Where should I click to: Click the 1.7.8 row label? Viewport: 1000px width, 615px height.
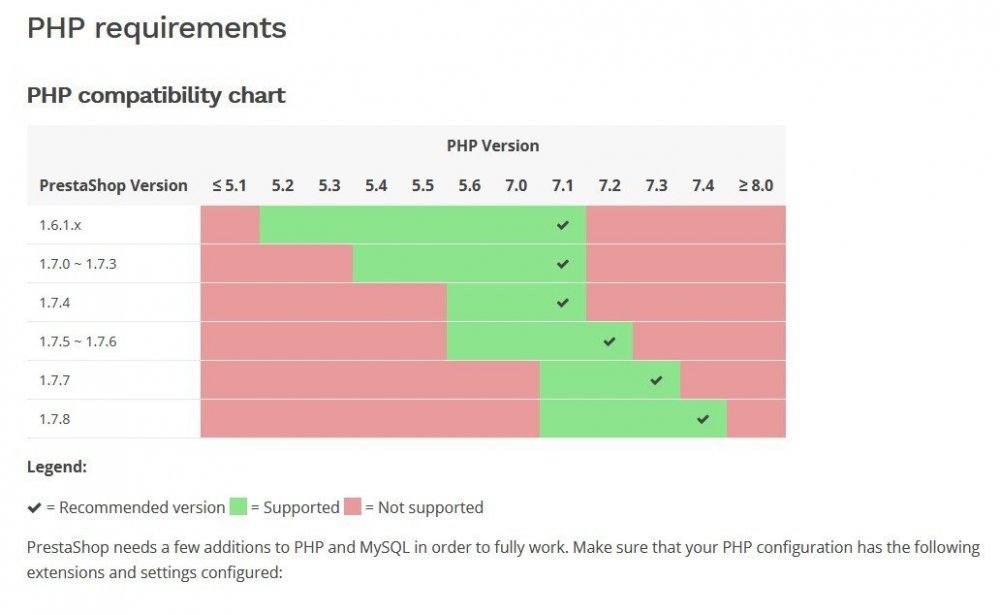coord(55,419)
